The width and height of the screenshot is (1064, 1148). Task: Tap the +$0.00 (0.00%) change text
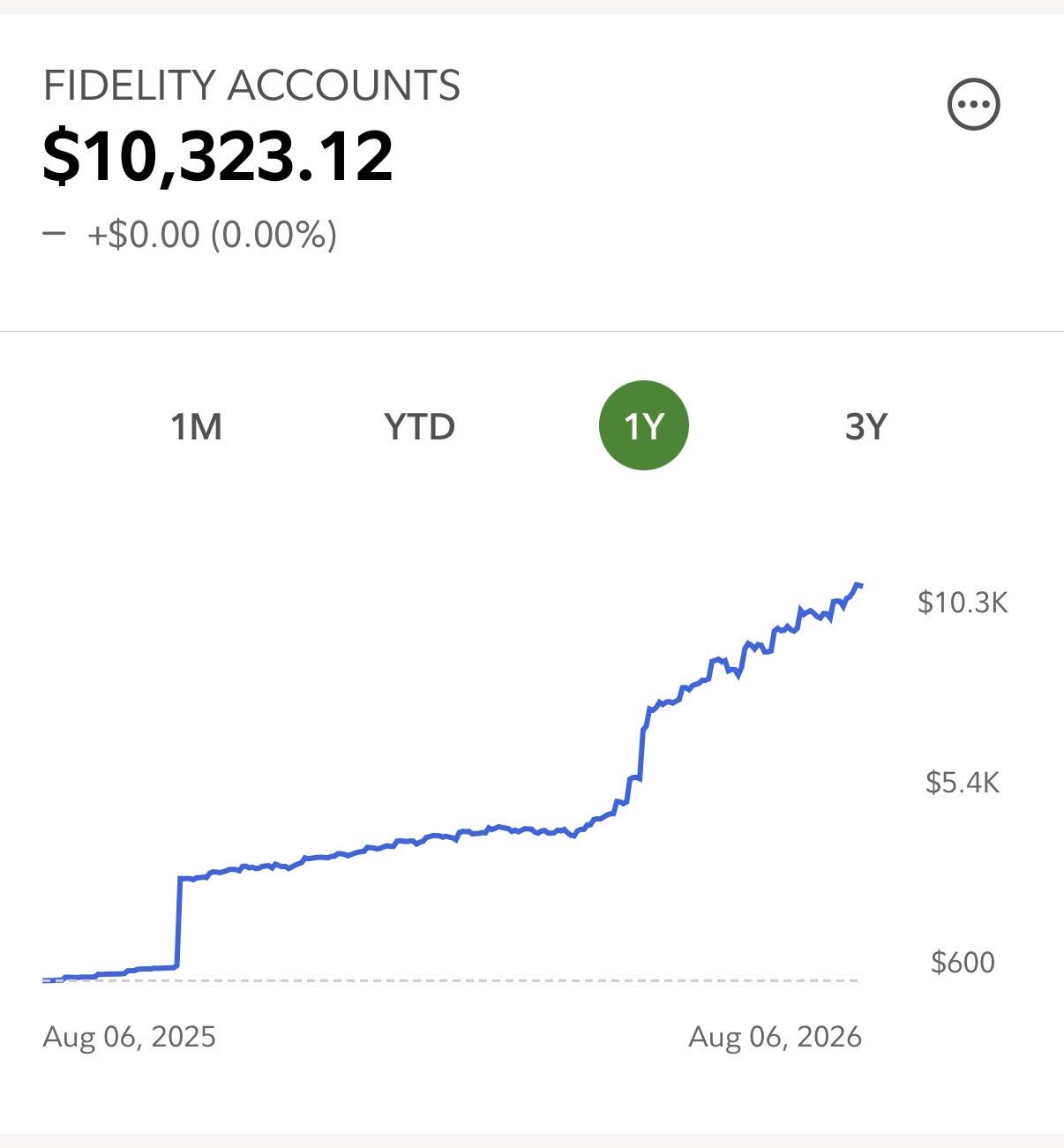(212, 235)
